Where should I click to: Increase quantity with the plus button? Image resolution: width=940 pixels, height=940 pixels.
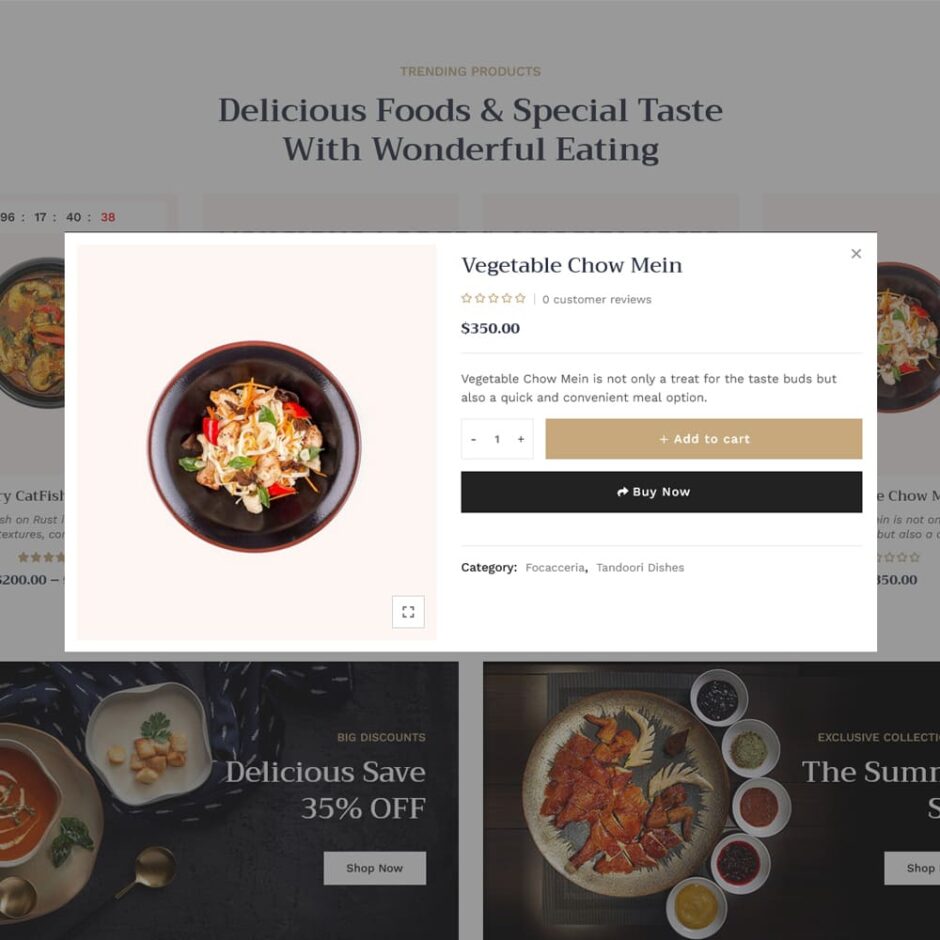(521, 439)
